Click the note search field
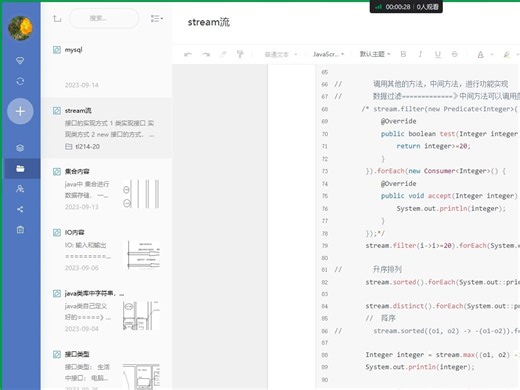The width and height of the screenshot is (520, 390). click(x=104, y=18)
